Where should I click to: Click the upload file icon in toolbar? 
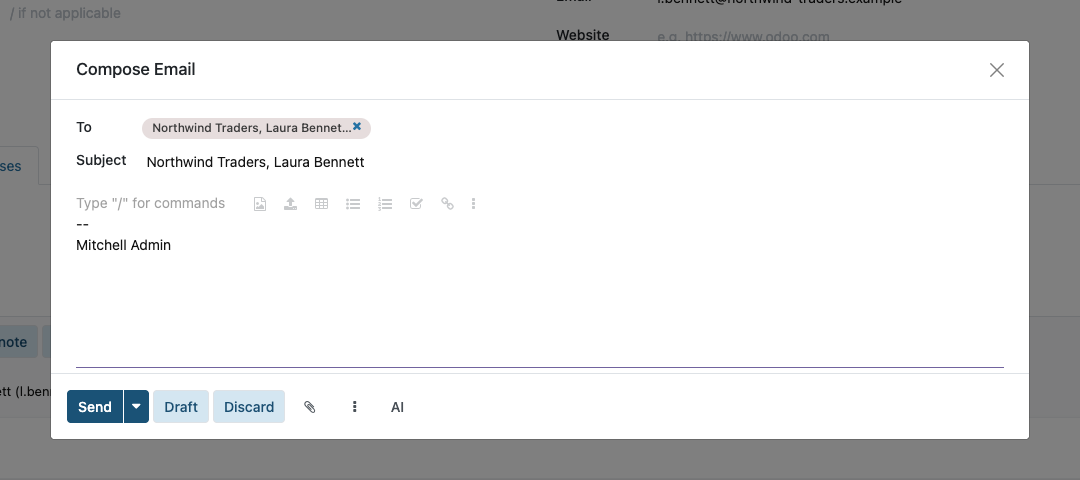point(291,204)
